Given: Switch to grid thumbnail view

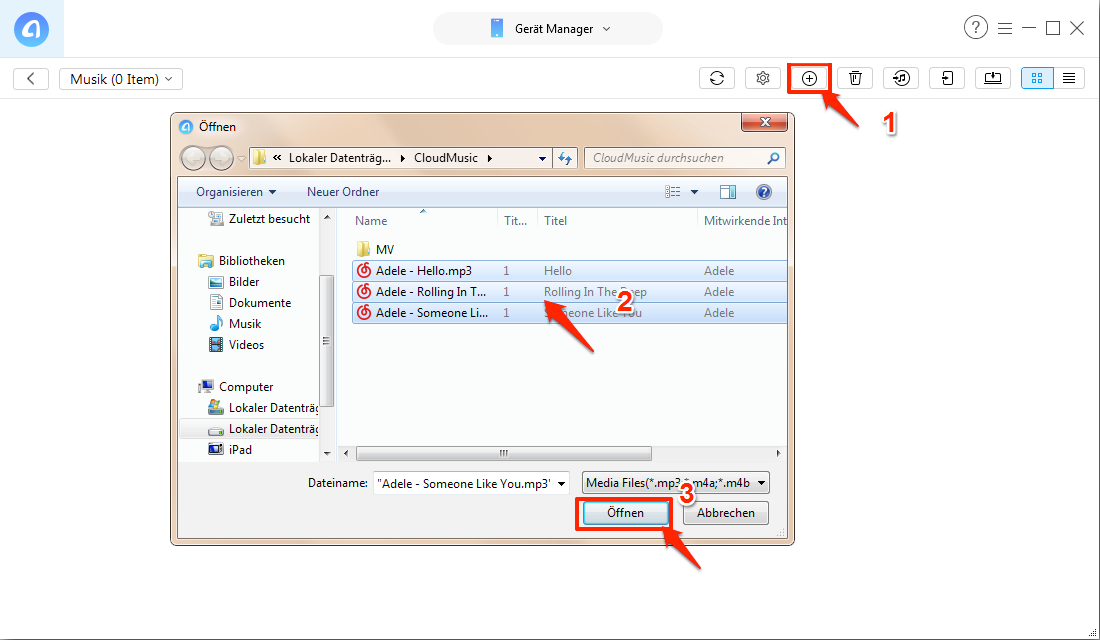Looking at the screenshot, I should (x=1037, y=78).
